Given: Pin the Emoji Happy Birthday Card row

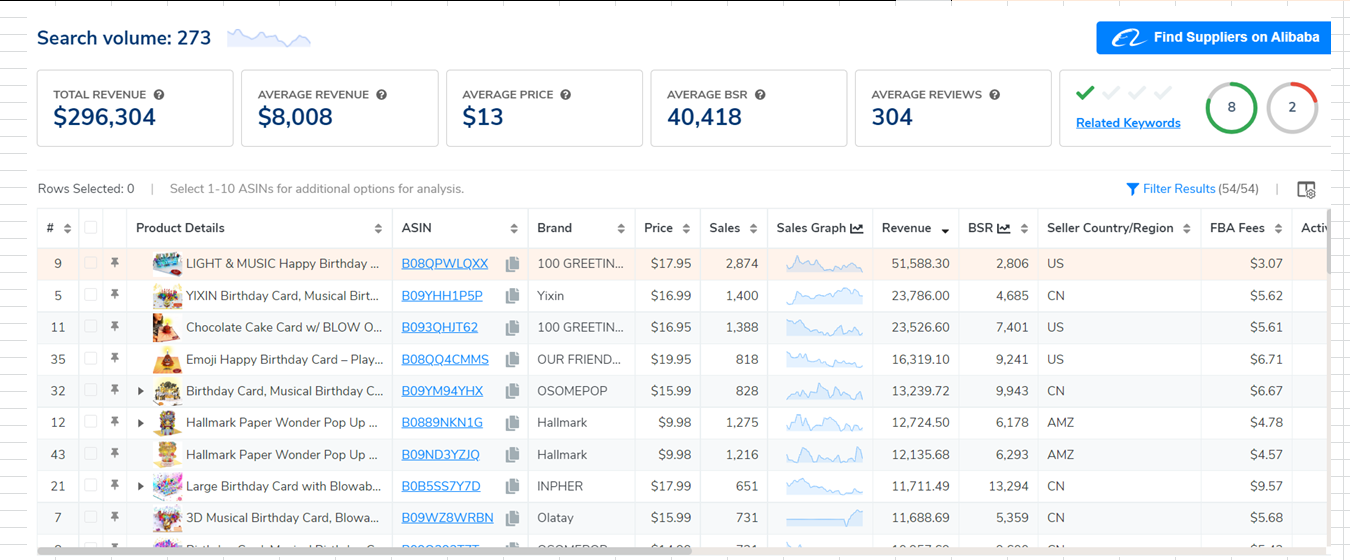Looking at the screenshot, I should 115,359.
